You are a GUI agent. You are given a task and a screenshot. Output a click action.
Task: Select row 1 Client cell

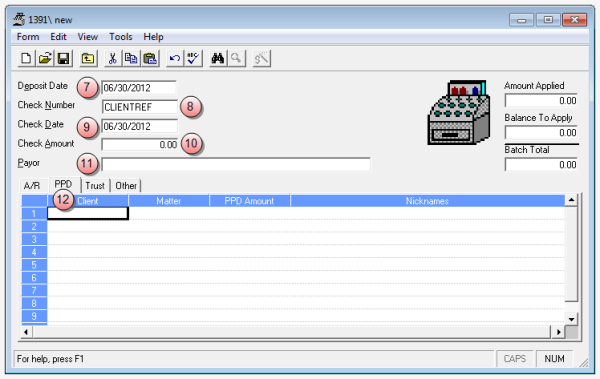pos(88,213)
